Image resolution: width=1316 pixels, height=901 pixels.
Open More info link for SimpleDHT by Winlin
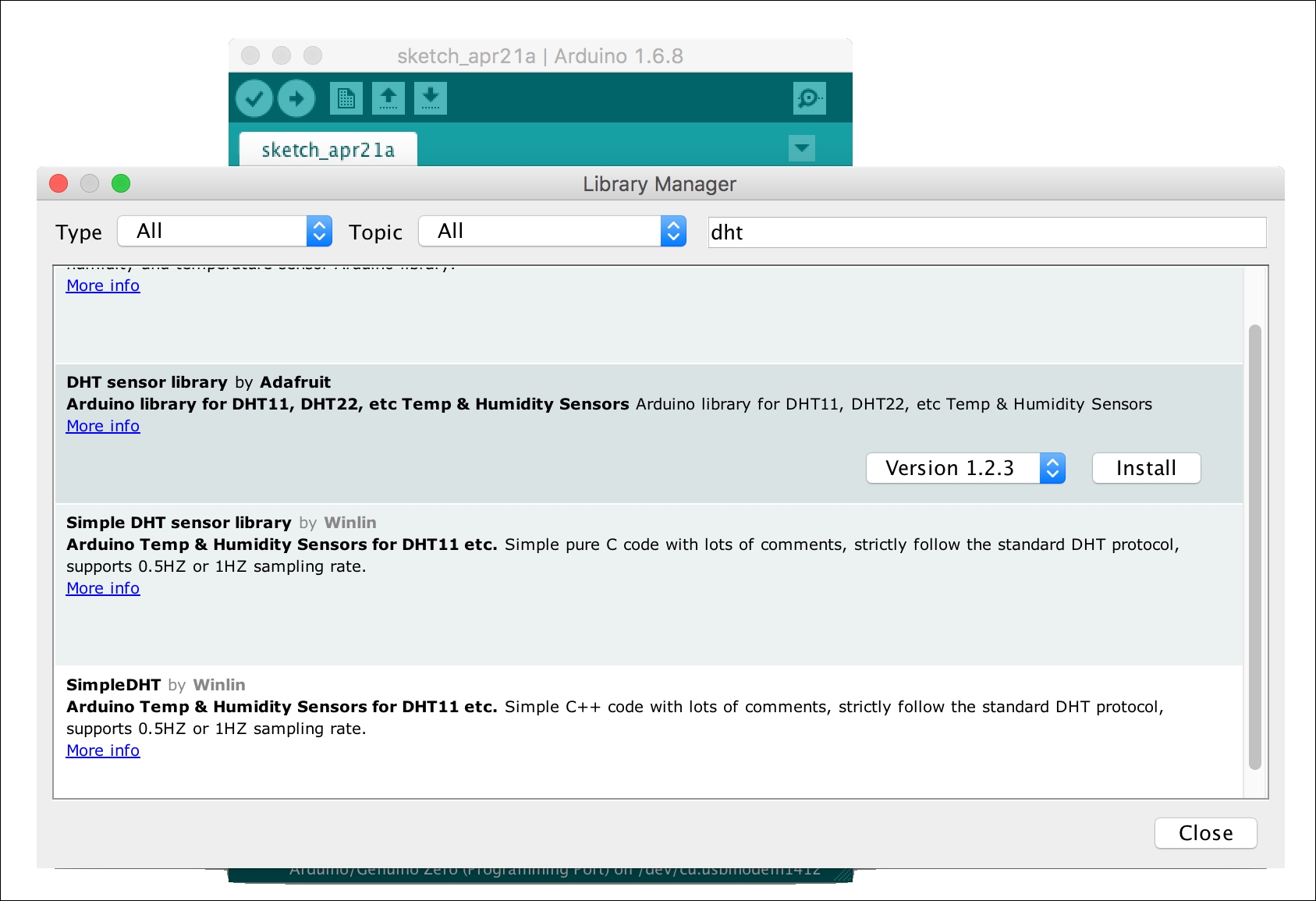(103, 750)
